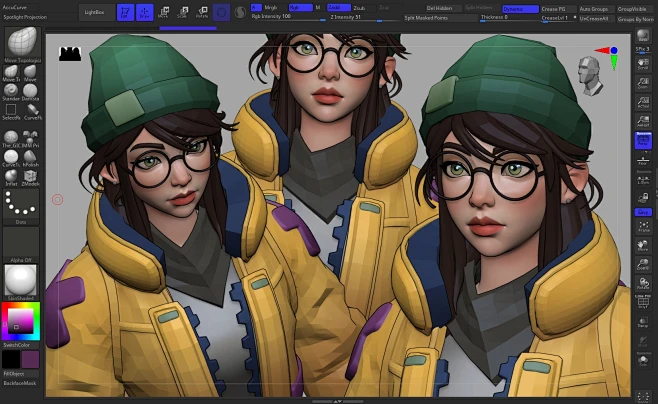Screen dimensions: 658x404
Task: Activate the Draw mode icon
Action: click(x=145, y=12)
